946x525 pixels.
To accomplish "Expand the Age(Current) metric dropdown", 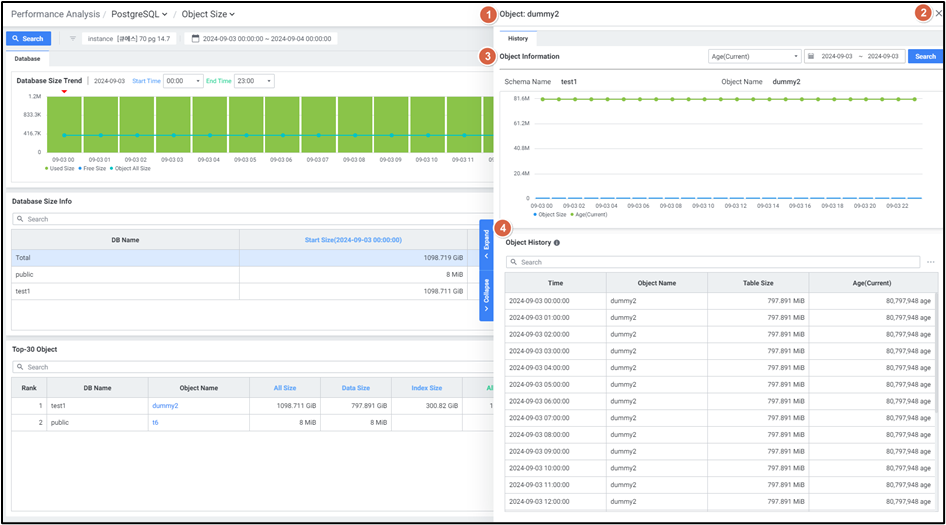I will [754, 57].
